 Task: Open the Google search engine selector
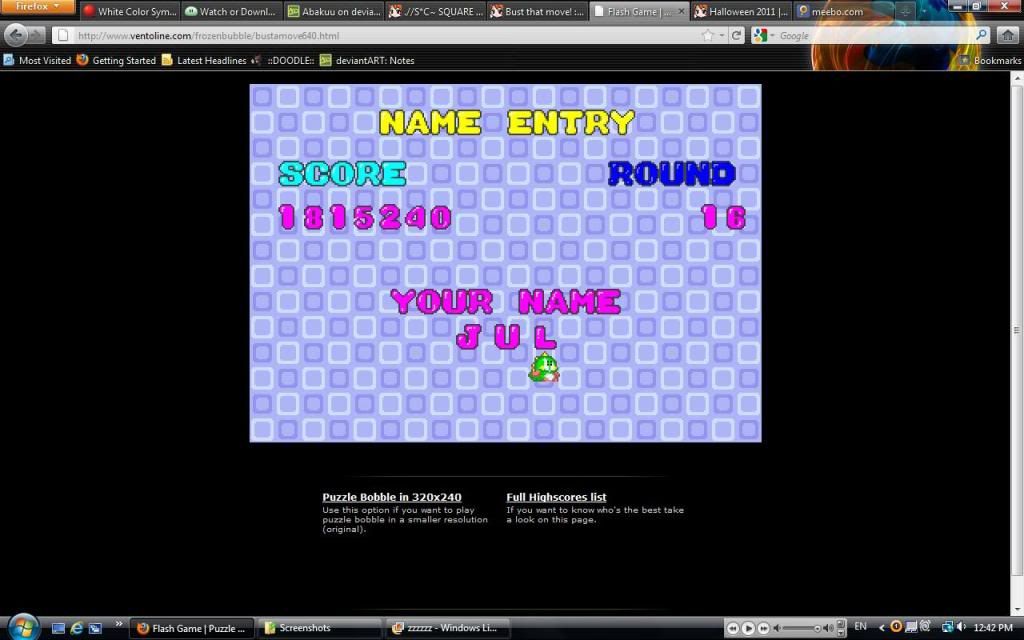coord(763,35)
